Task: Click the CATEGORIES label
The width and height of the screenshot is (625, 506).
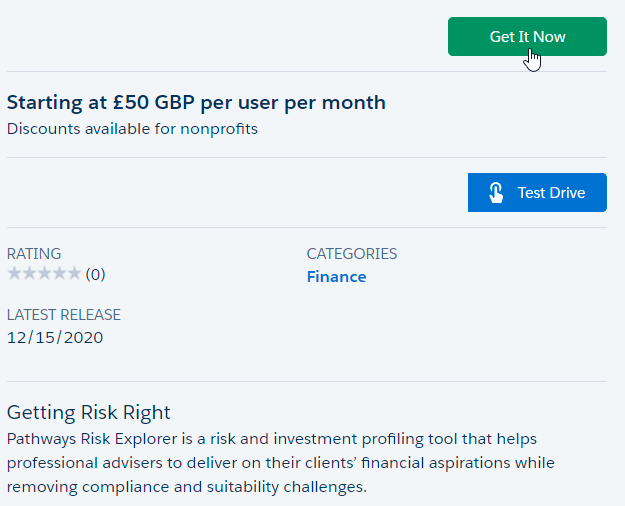Action: [352, 254]
